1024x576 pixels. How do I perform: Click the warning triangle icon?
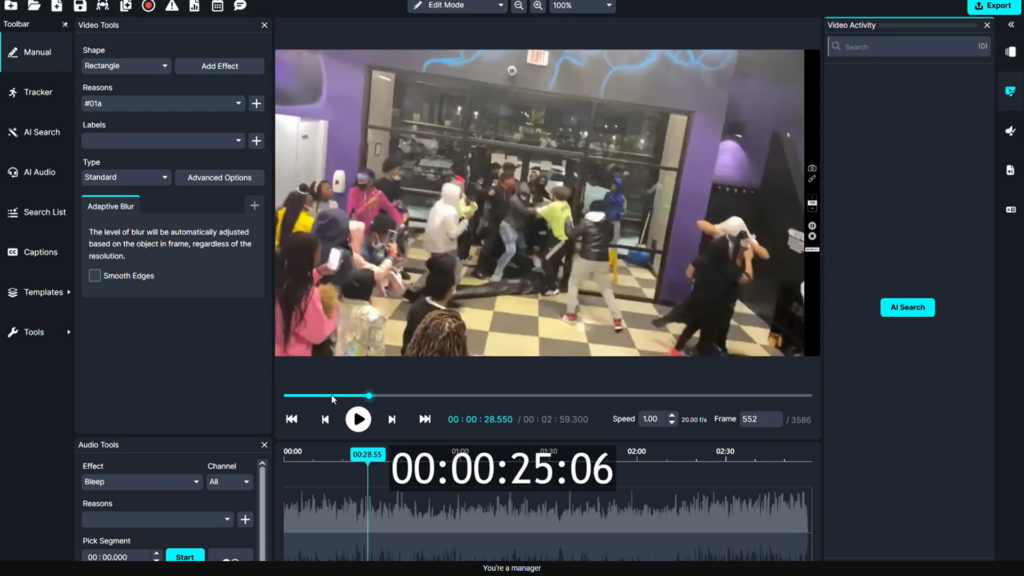pos(172,5)
